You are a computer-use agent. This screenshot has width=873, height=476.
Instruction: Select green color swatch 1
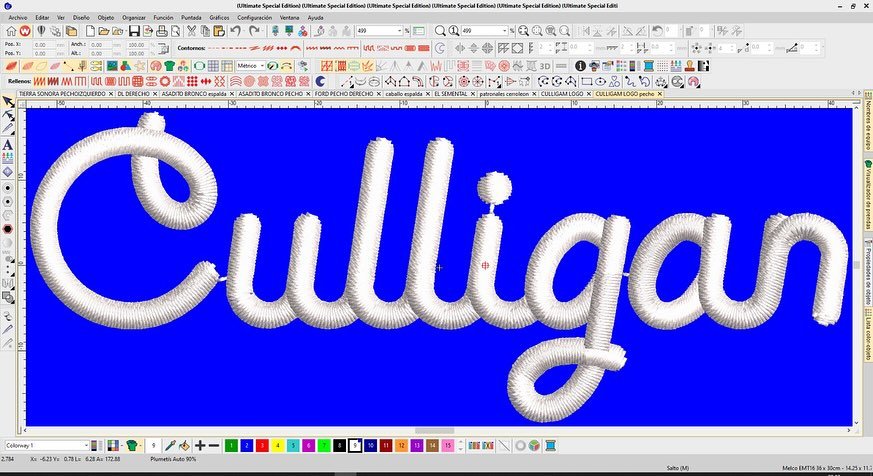coord(231,445)
